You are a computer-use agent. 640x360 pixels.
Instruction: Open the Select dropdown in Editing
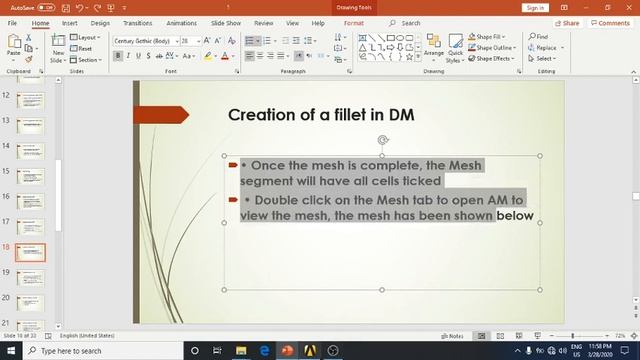tap(542, 58)
